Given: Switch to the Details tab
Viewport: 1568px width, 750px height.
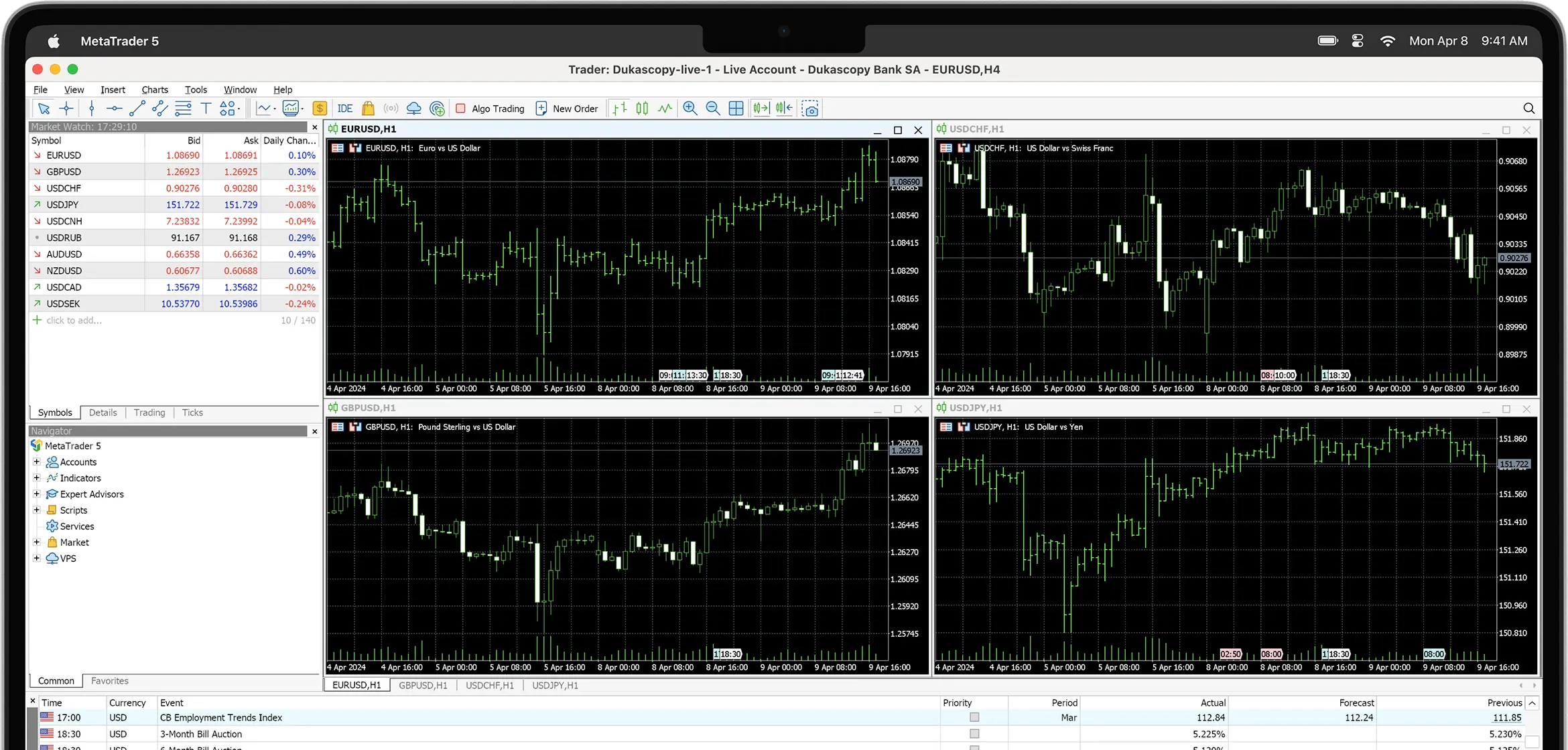Looking at the screenshot, I should coord(103,412).
